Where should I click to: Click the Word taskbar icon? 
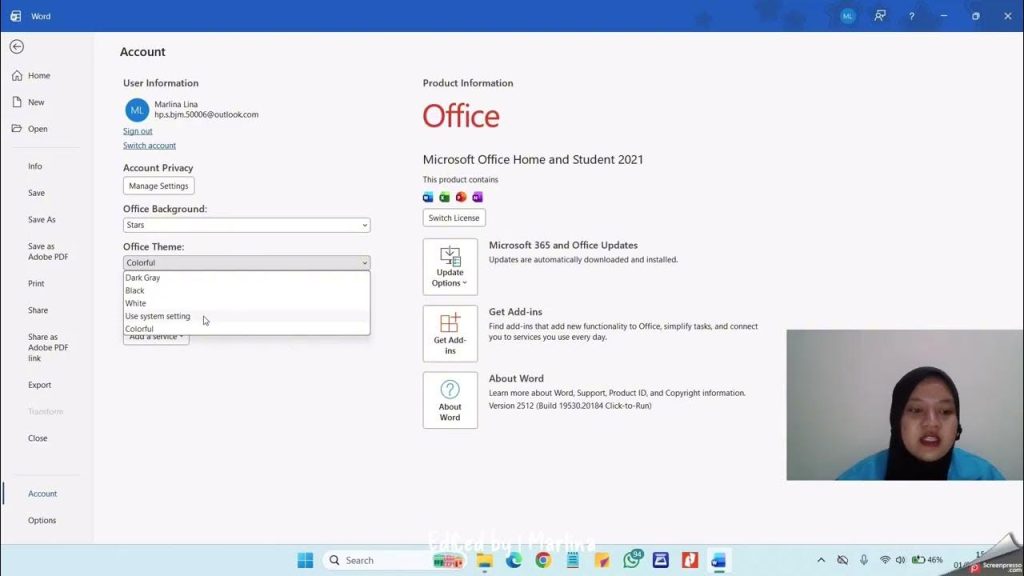pyautogui.click(x=719, y=560)
